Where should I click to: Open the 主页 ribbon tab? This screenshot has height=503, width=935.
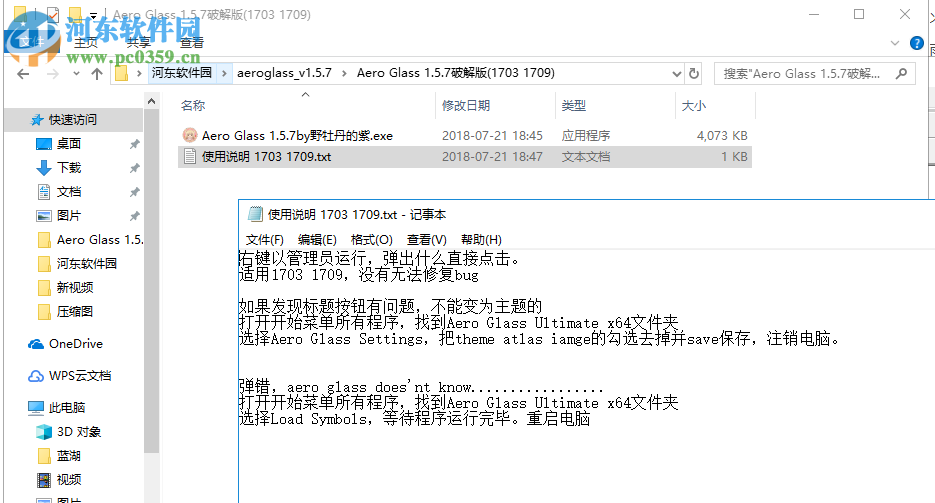click(x=86, y=42)
